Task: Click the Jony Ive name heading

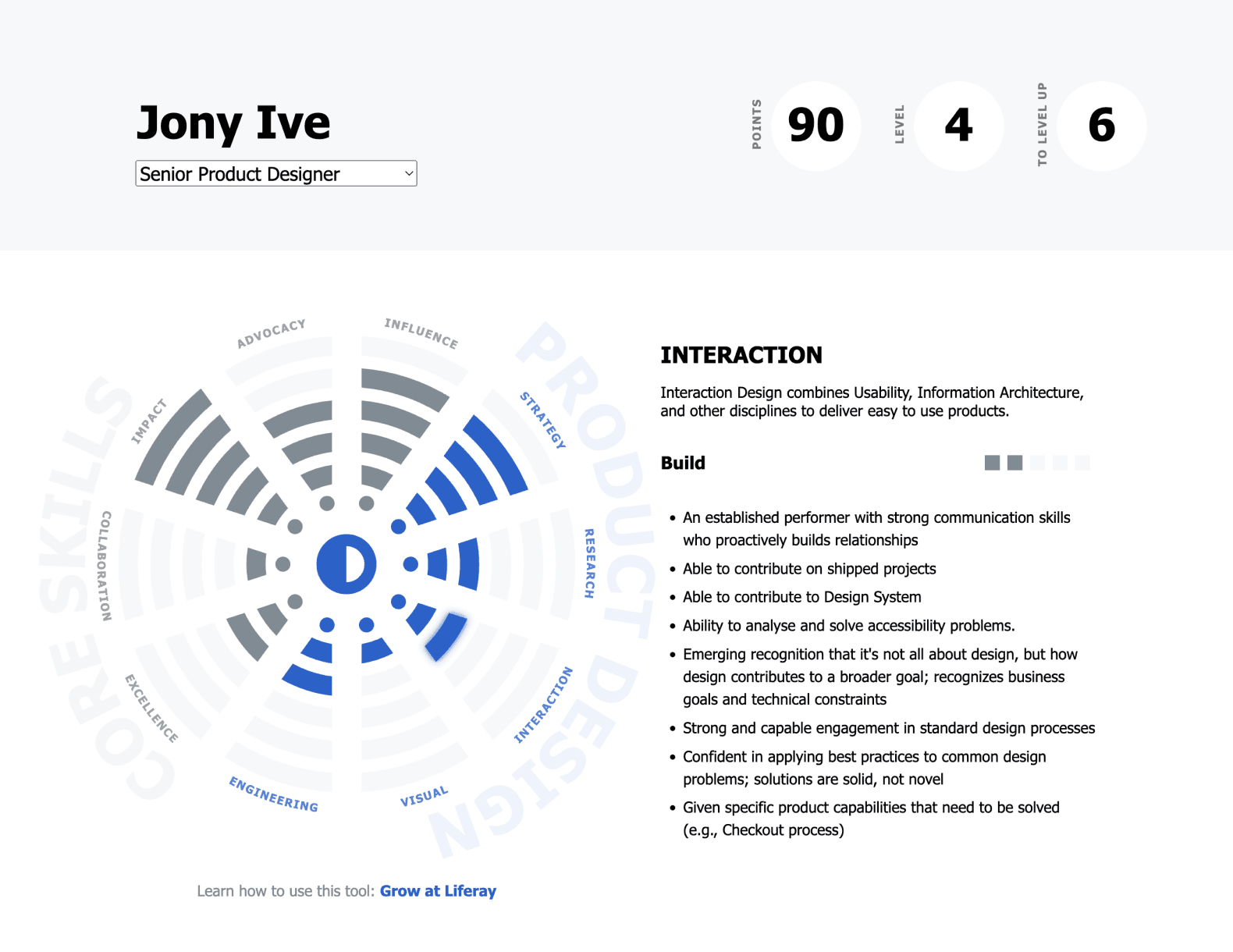Action: (233, 123)
